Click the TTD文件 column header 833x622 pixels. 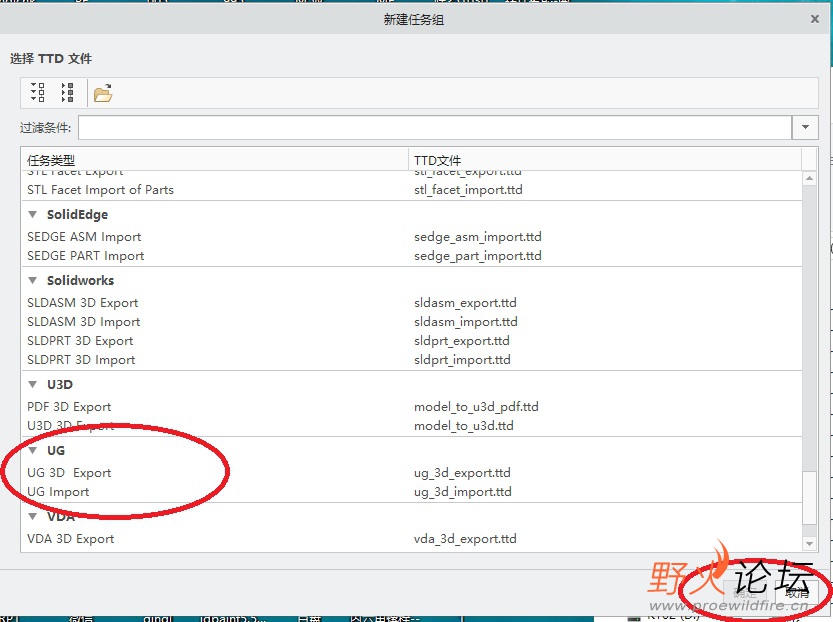pos(605,160)
